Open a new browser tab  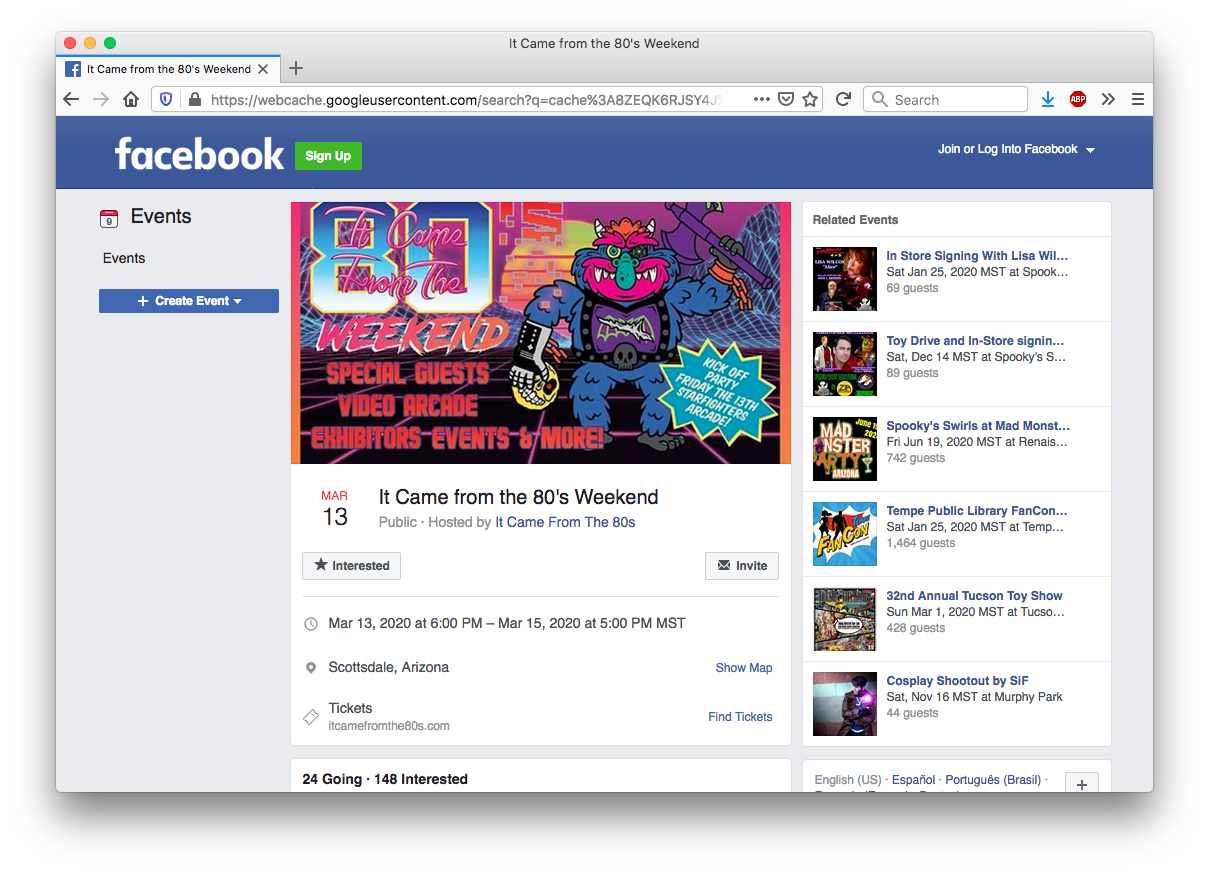[x=295, y=69]
